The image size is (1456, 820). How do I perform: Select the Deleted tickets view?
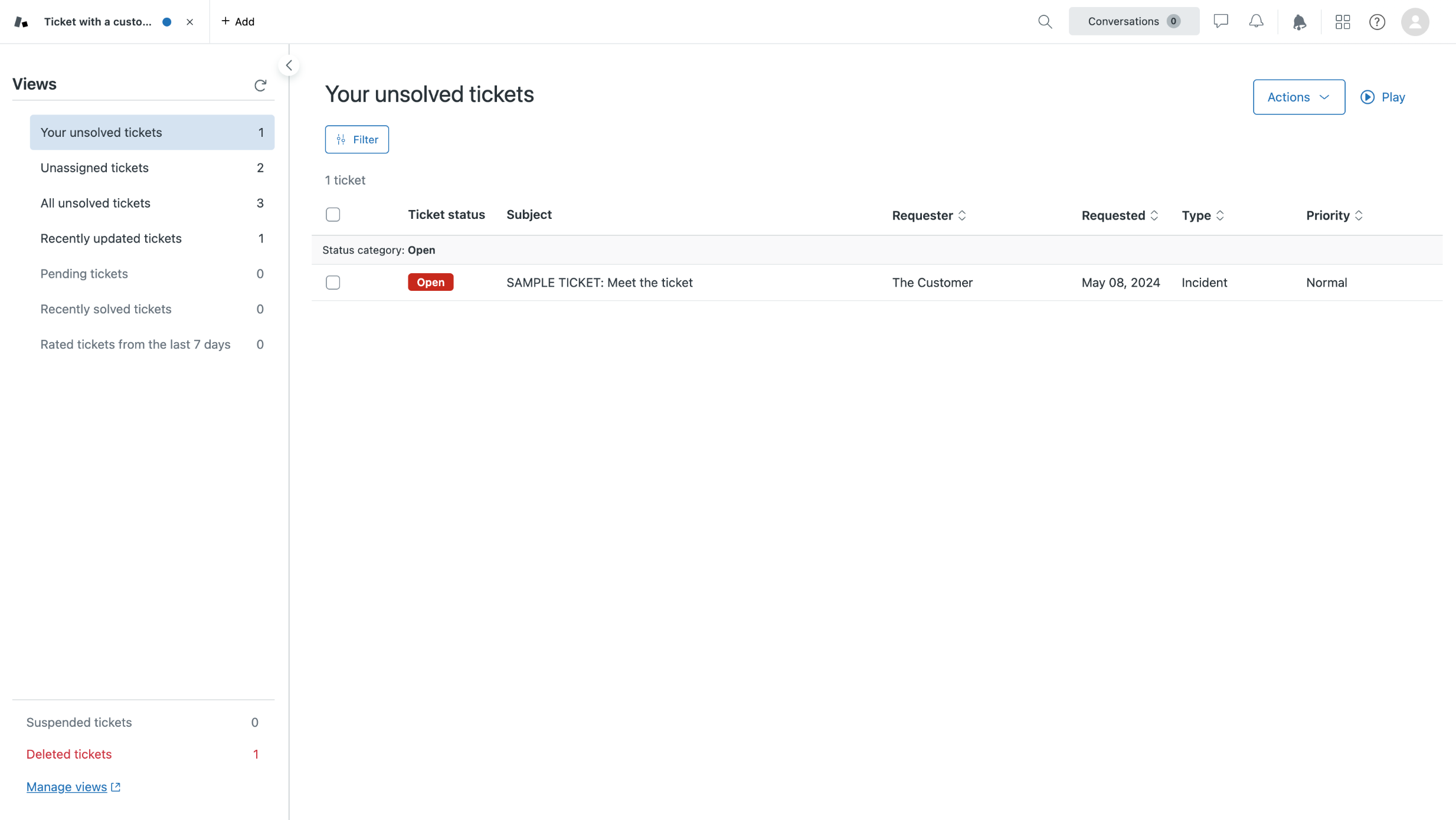[69, 754]
